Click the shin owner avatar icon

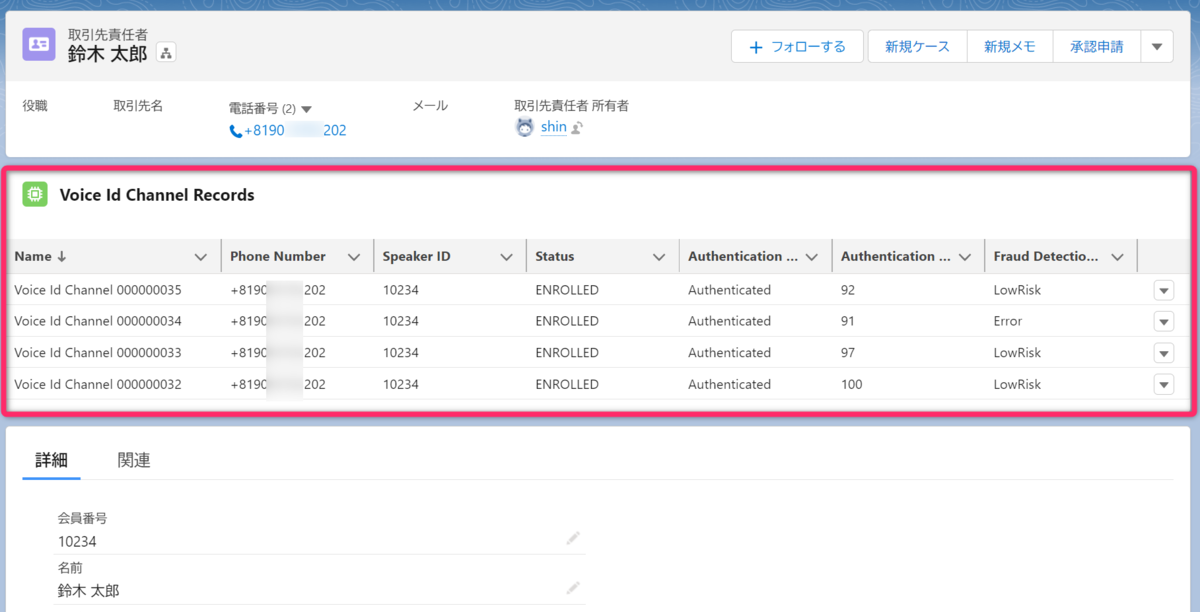(x=525, y=127)
